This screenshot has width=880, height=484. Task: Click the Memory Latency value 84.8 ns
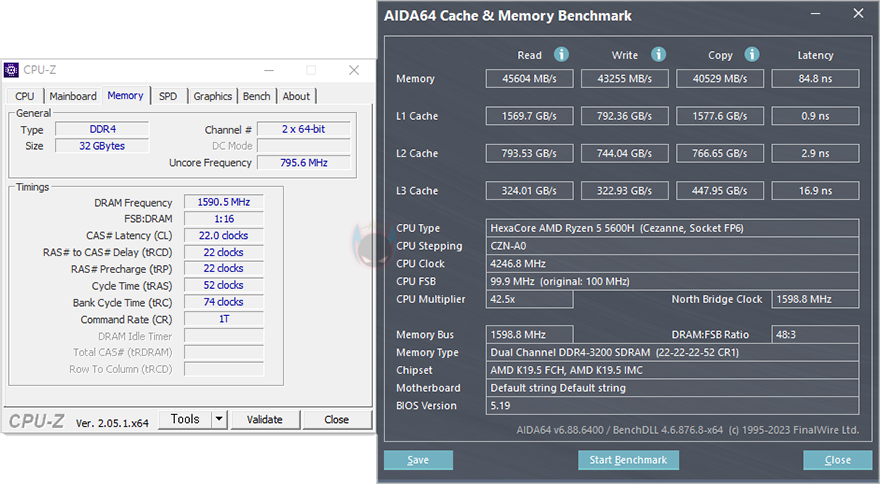click(x=815, y=79)
